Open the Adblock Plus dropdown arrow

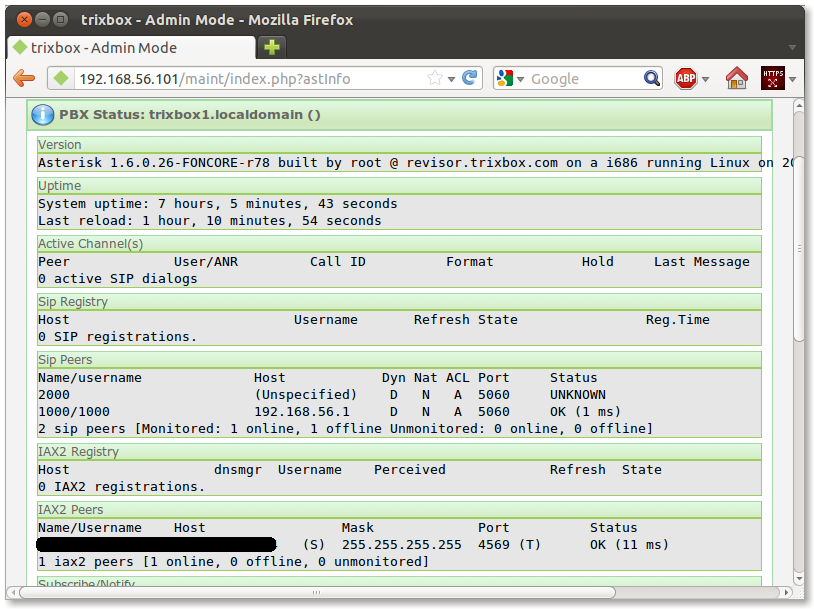tap(705, 79)
